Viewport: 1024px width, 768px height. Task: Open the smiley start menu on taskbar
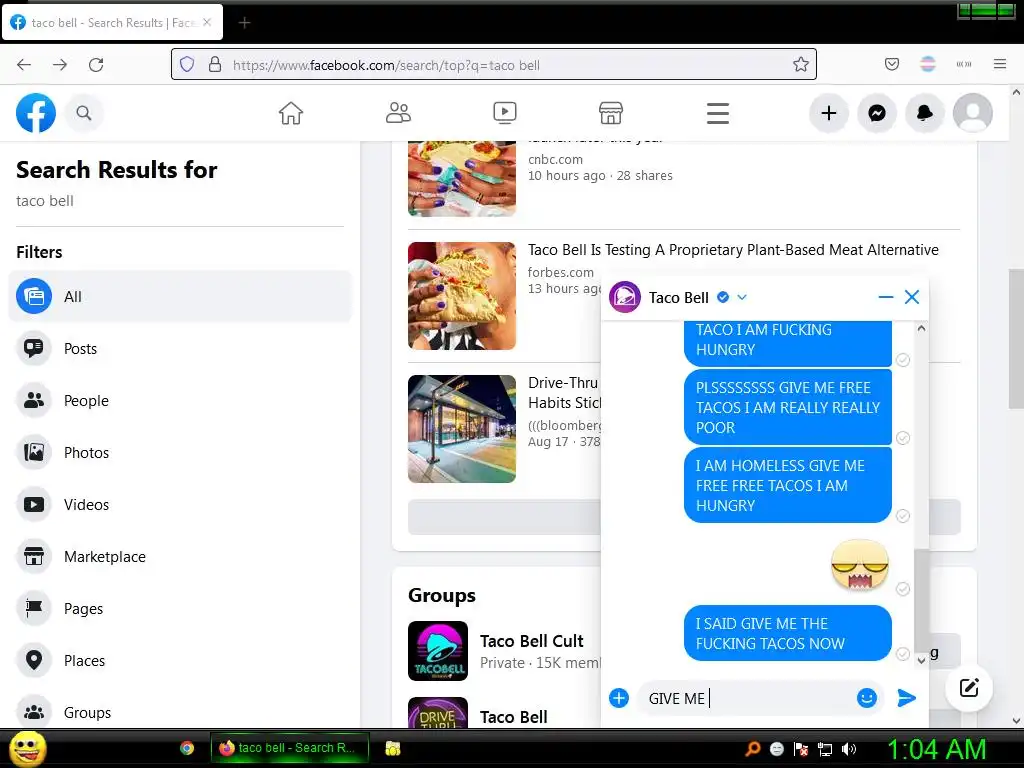coord(27,748)
